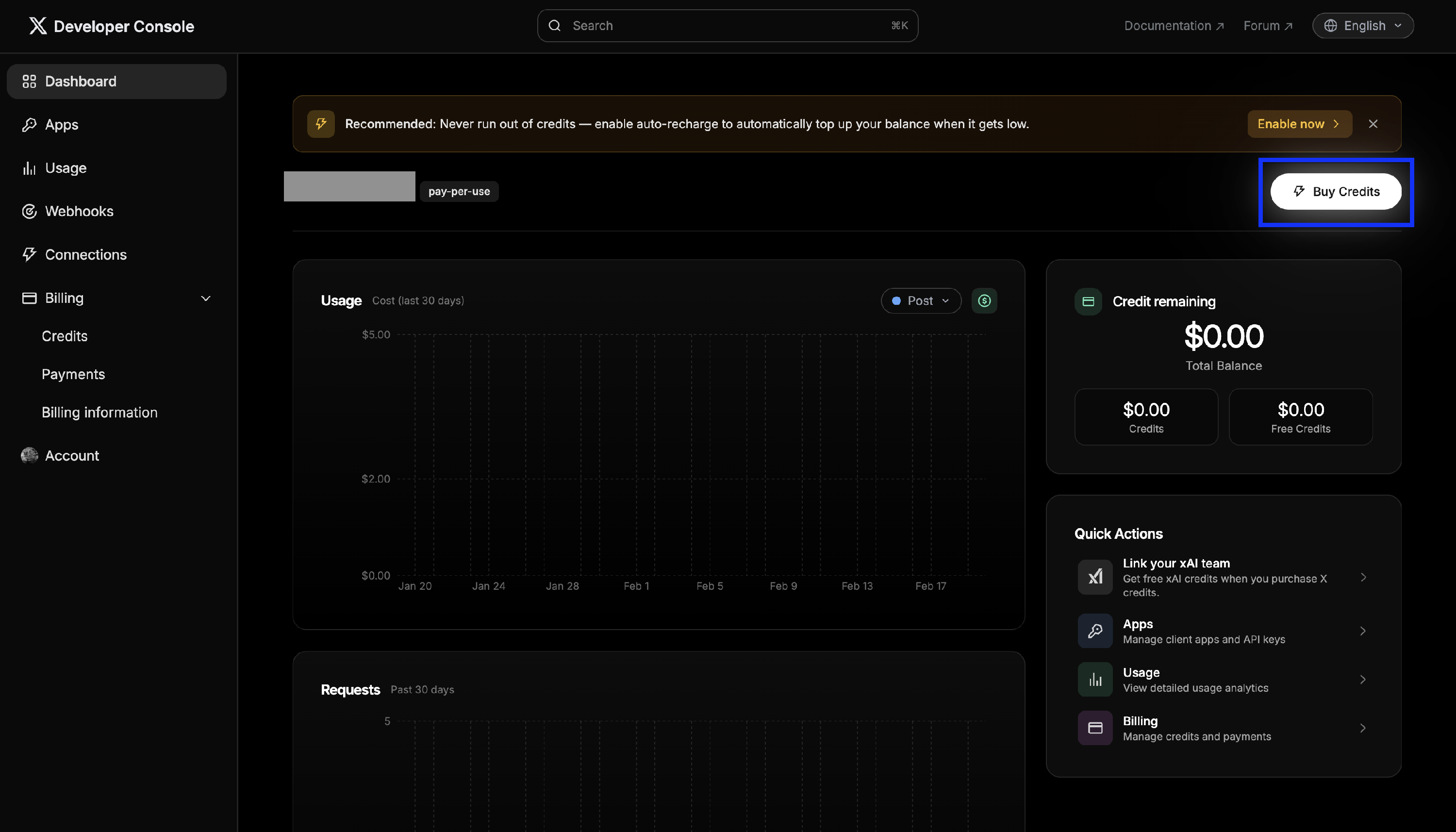Click the Buy Credits button
This screenshot has width=1456, height=832.
click(1335, 191)
